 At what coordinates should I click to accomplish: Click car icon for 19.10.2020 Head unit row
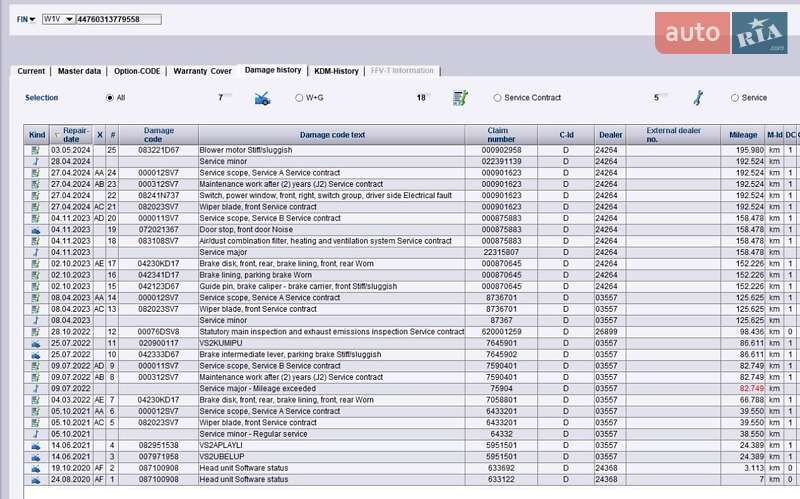click(36, 468)
